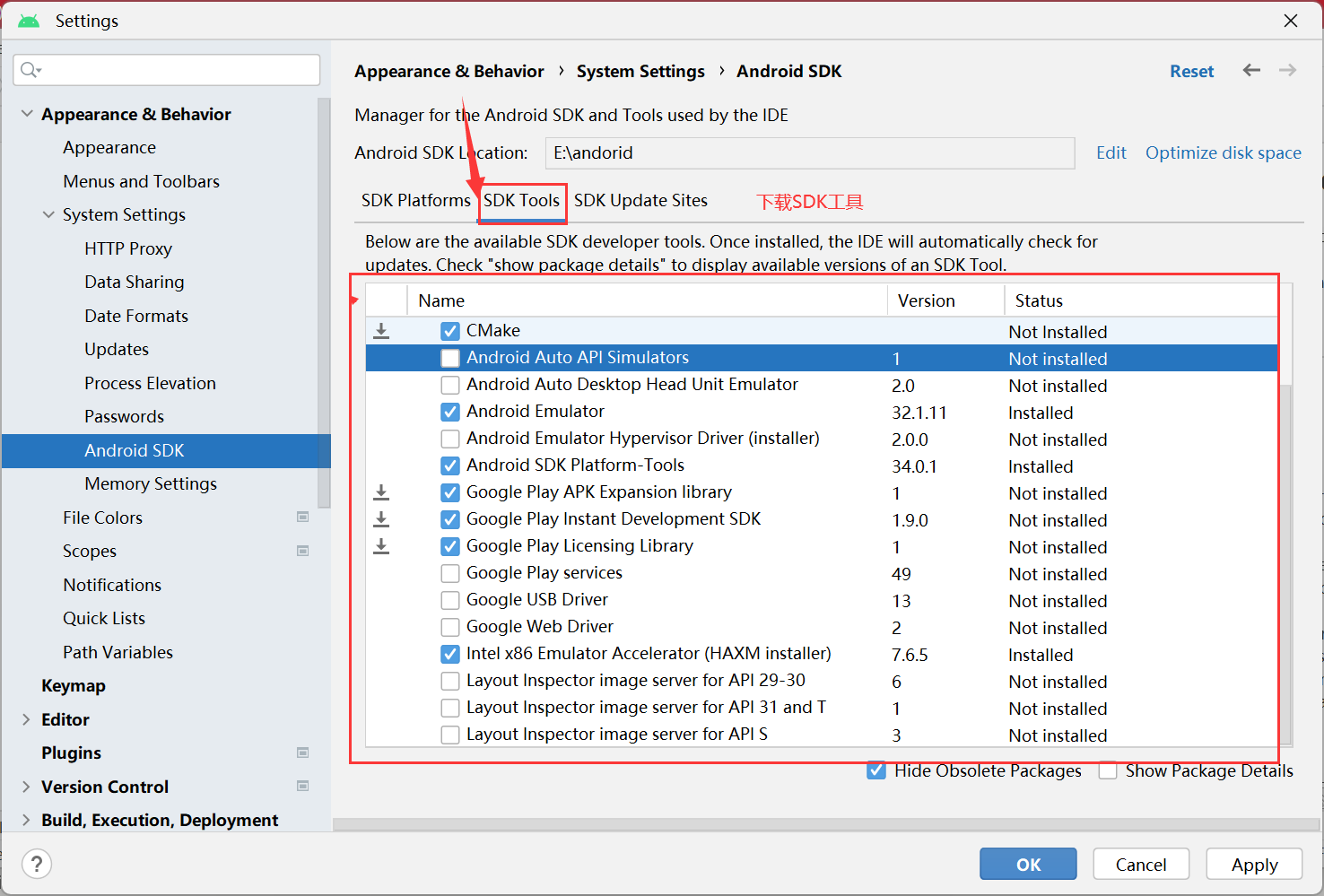
Task: Open the Keymap settings page
Action: pyautogui.click(x=74, y=685)
